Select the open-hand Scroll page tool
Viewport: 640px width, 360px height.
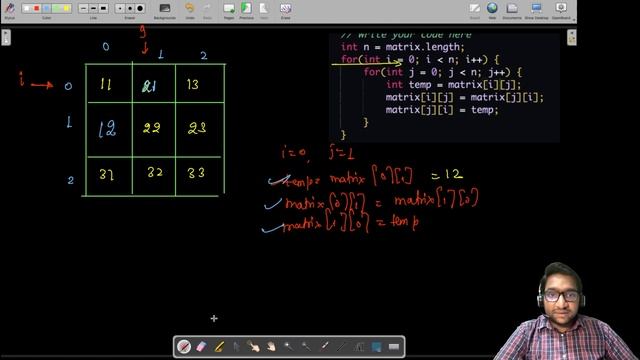coord(271,347)
